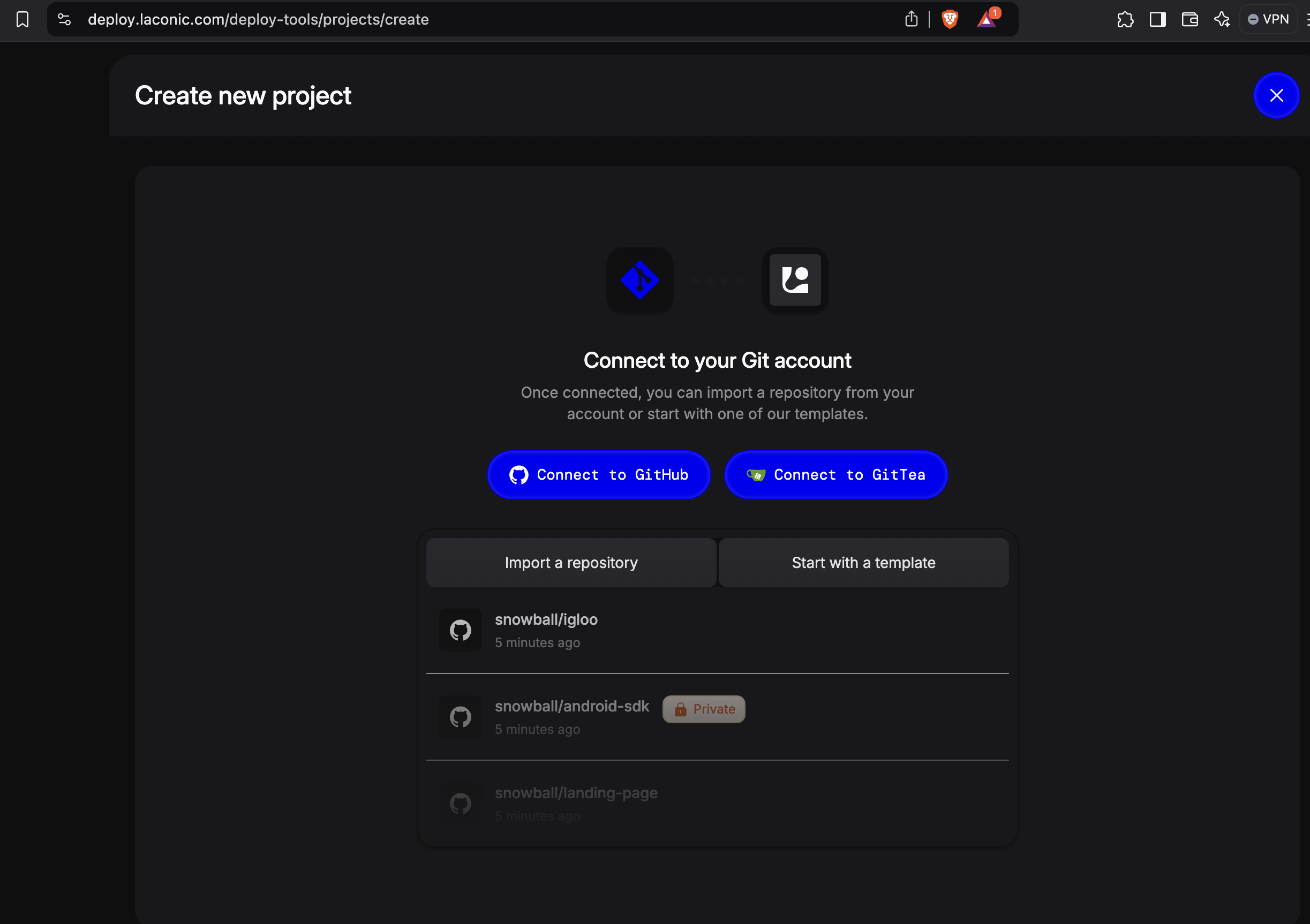Open Brave Shields lion icon

pyautogui.click(x=950, y=19)
